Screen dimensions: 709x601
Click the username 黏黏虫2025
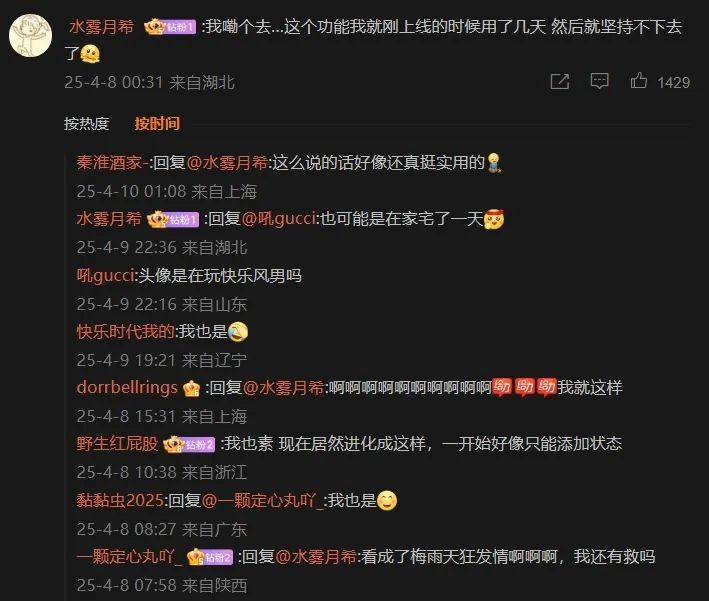tap(120, 501)
